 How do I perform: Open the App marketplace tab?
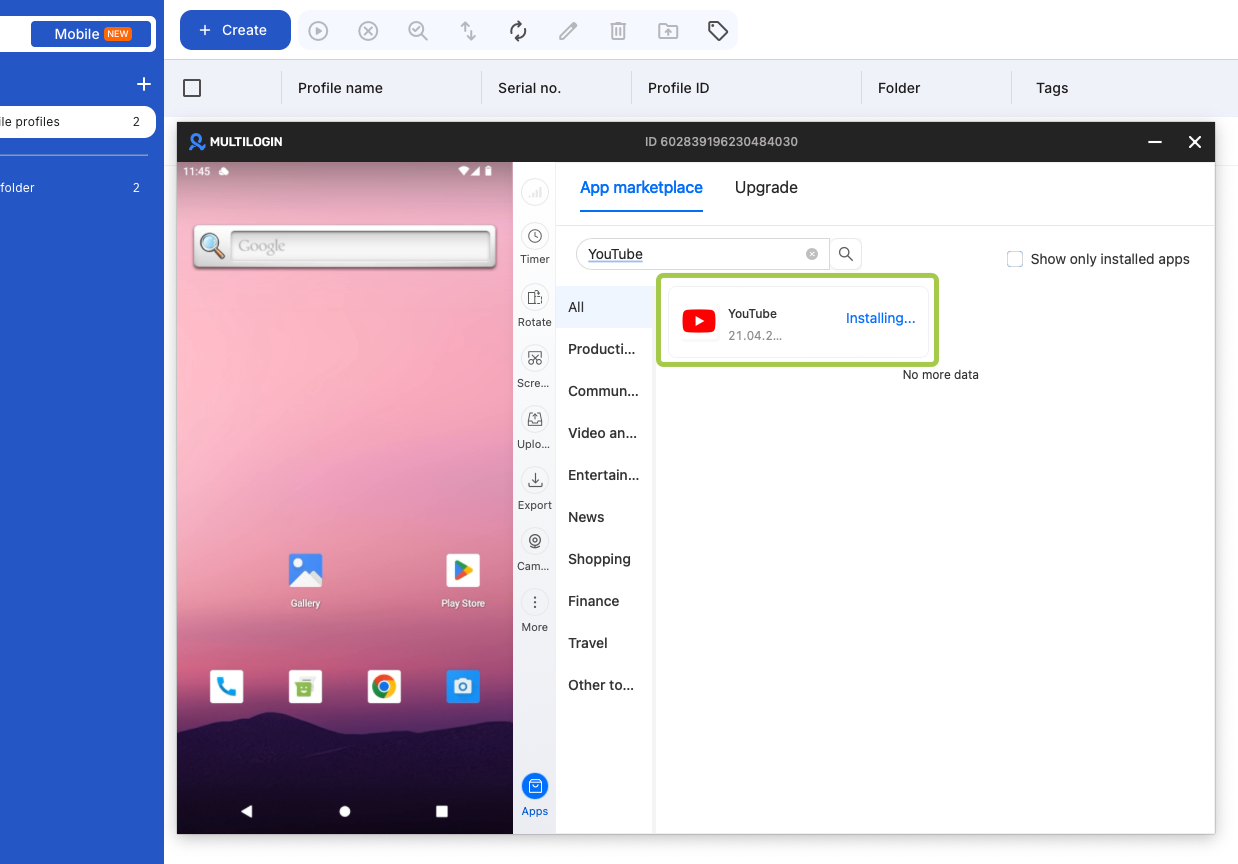tap(641, 187)
